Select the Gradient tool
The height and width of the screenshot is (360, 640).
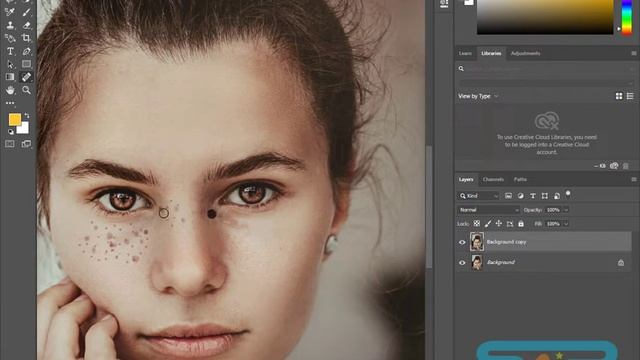[10, 77]
